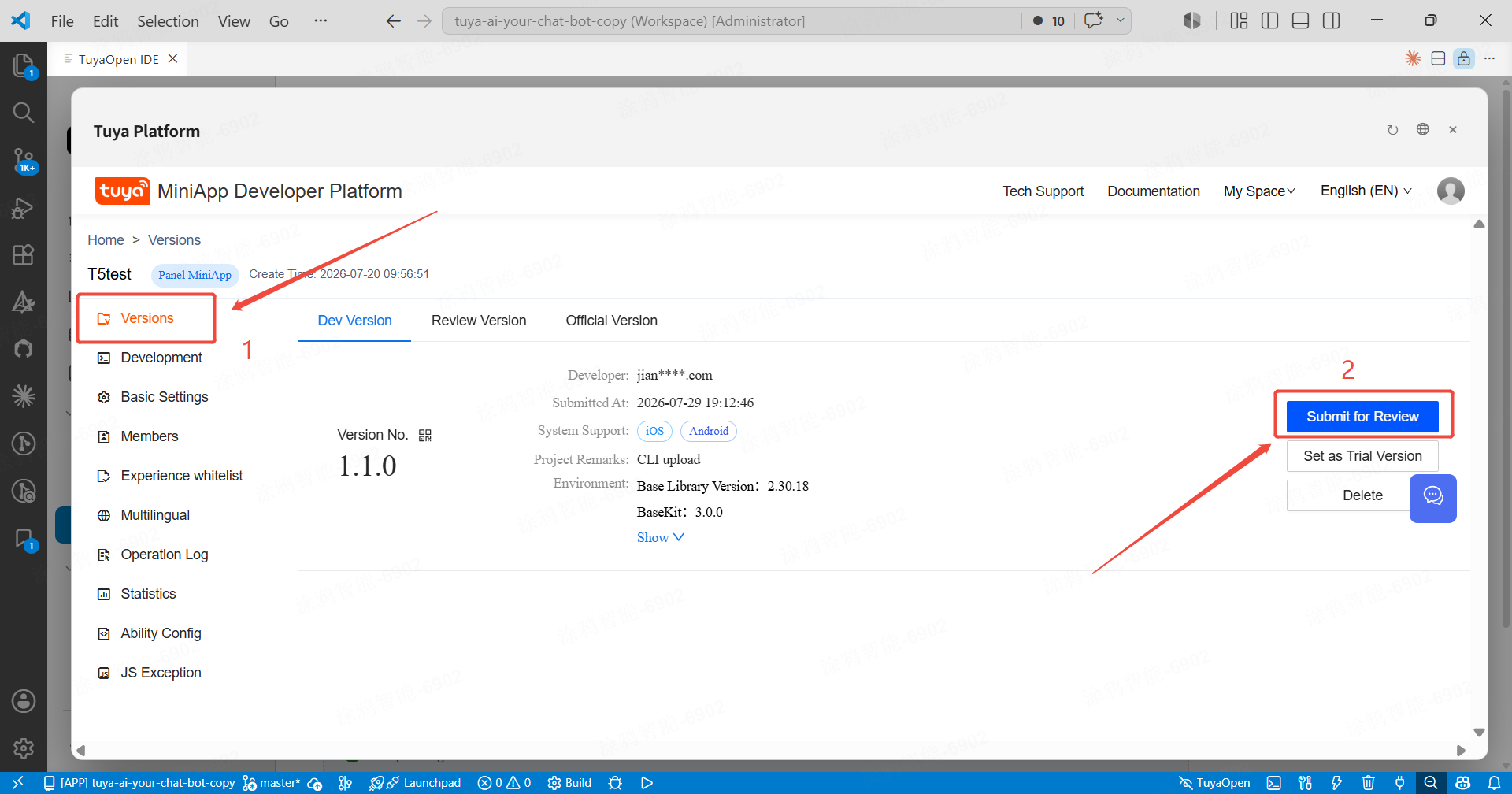This screenshot has width=1512, height=794.
Task: Open the Extensions view
Action: click(x=24, y=254)
